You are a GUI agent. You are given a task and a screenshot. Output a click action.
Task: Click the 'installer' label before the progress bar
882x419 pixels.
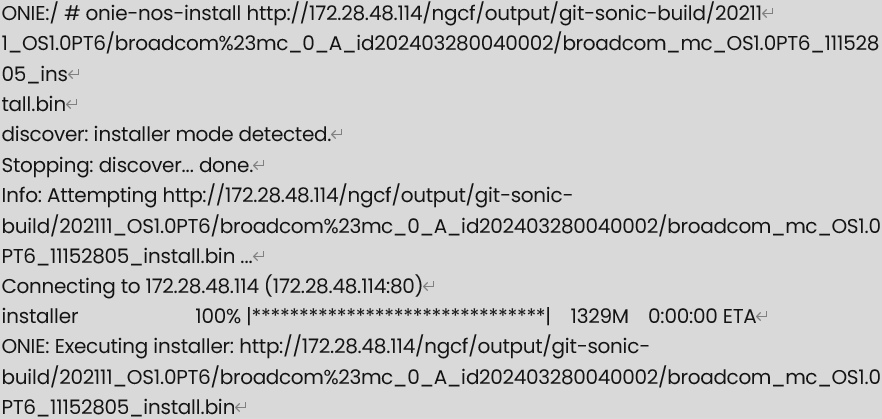tap(40, 317)
